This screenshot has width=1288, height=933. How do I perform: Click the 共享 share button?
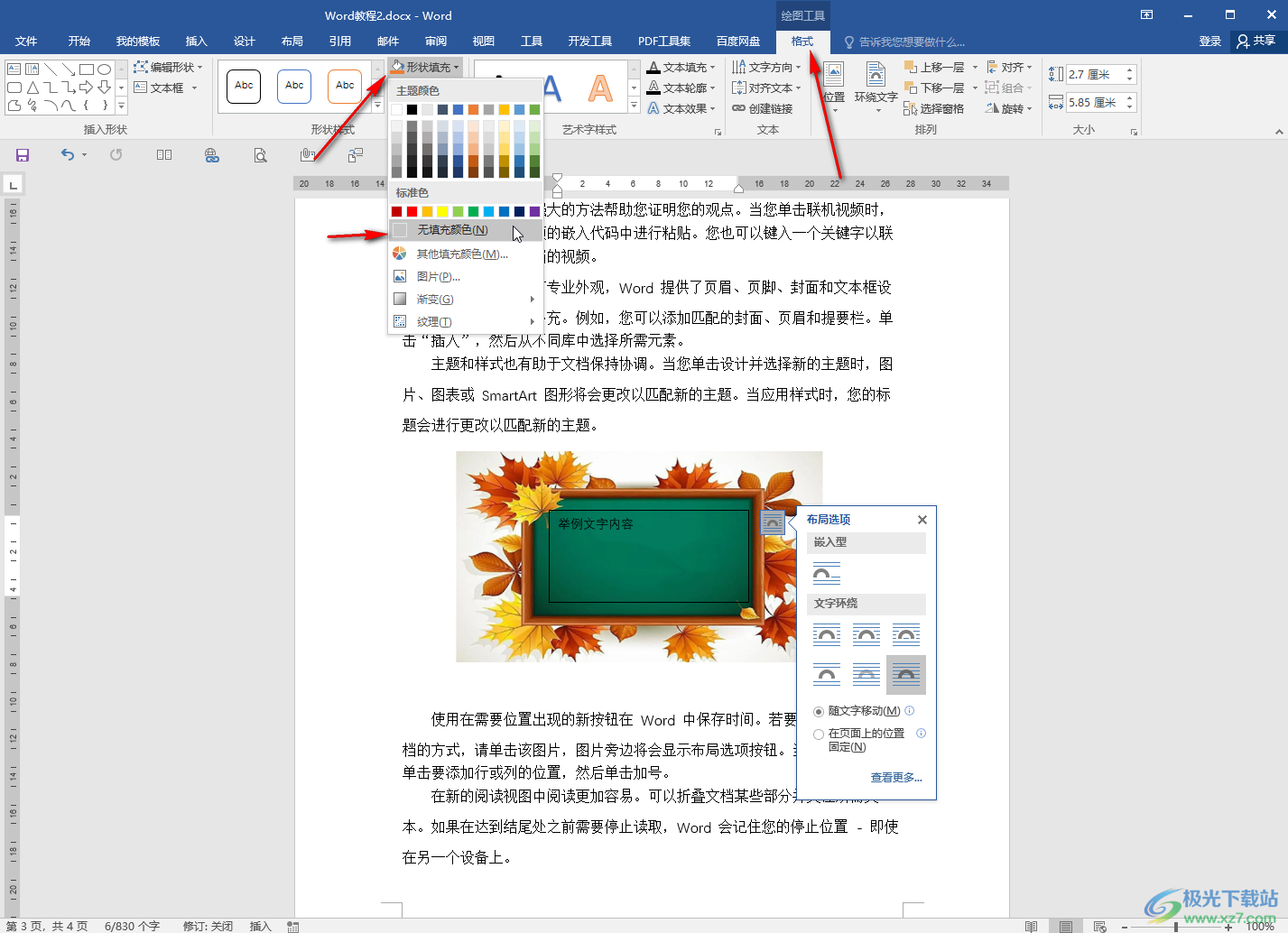coord(1256,41)
